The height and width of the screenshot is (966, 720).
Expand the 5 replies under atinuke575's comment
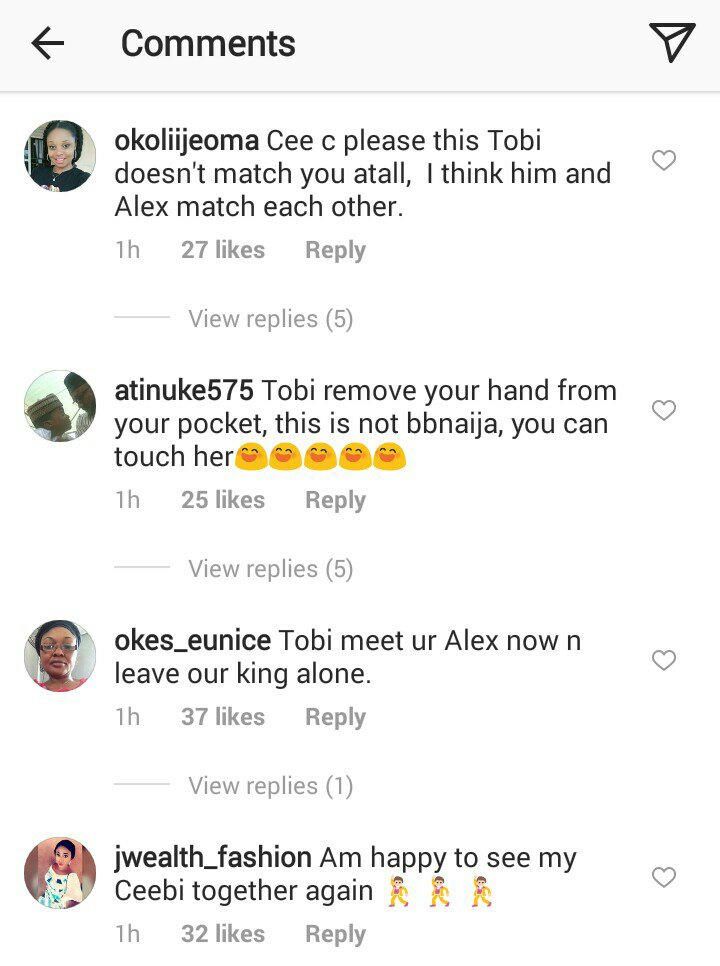[270, 569]
